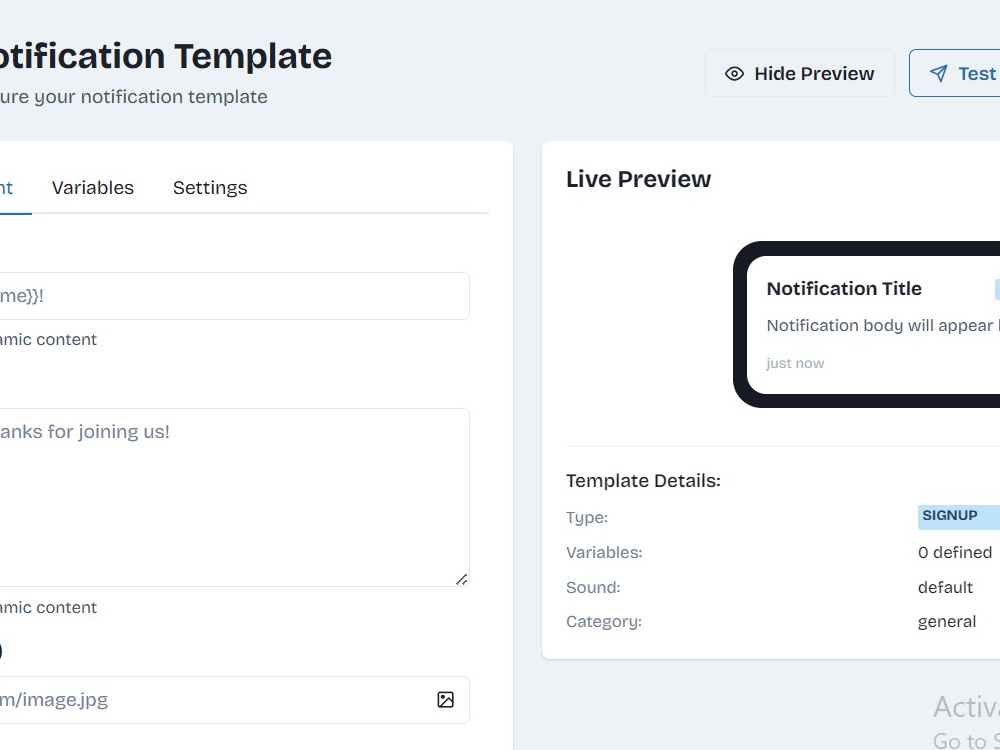
Task: Click the image icon in the URL field
Action: 446,700
